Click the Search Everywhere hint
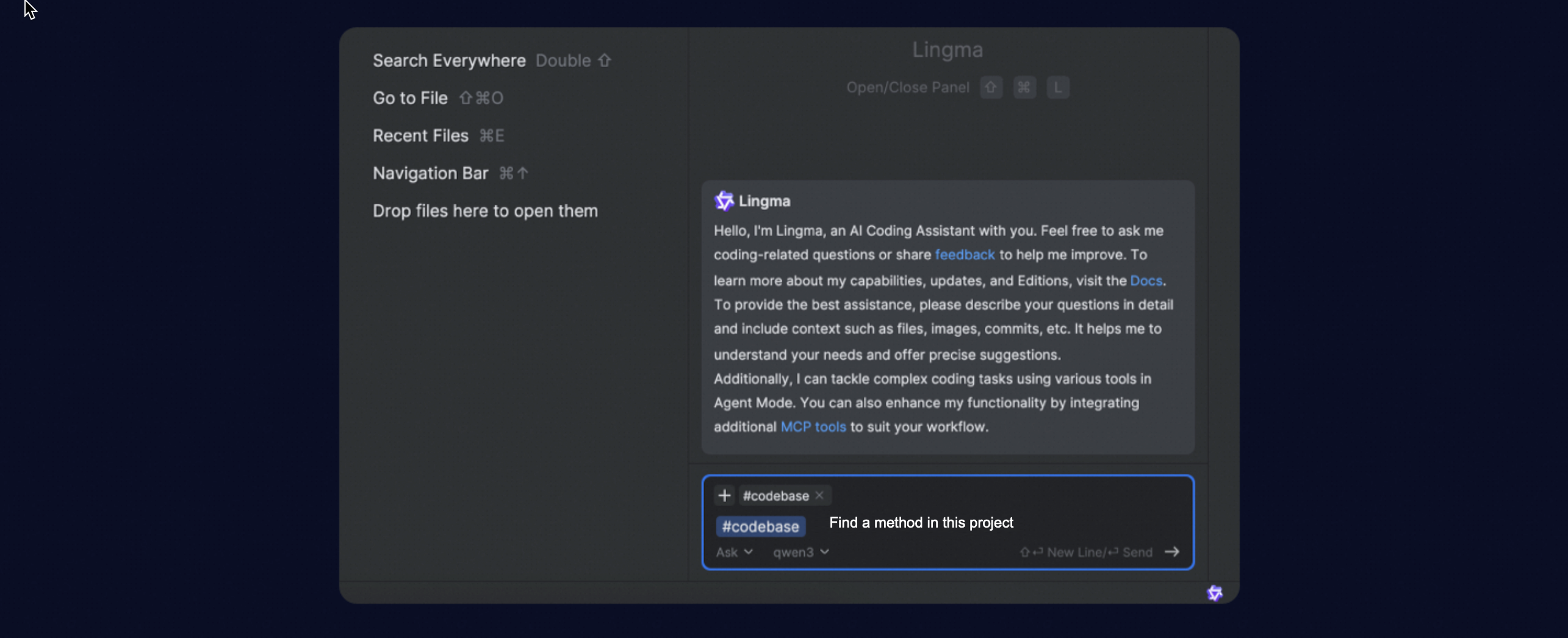This screenshot has width=1568, height=638. pyautogui.click(x=492, y=60)
